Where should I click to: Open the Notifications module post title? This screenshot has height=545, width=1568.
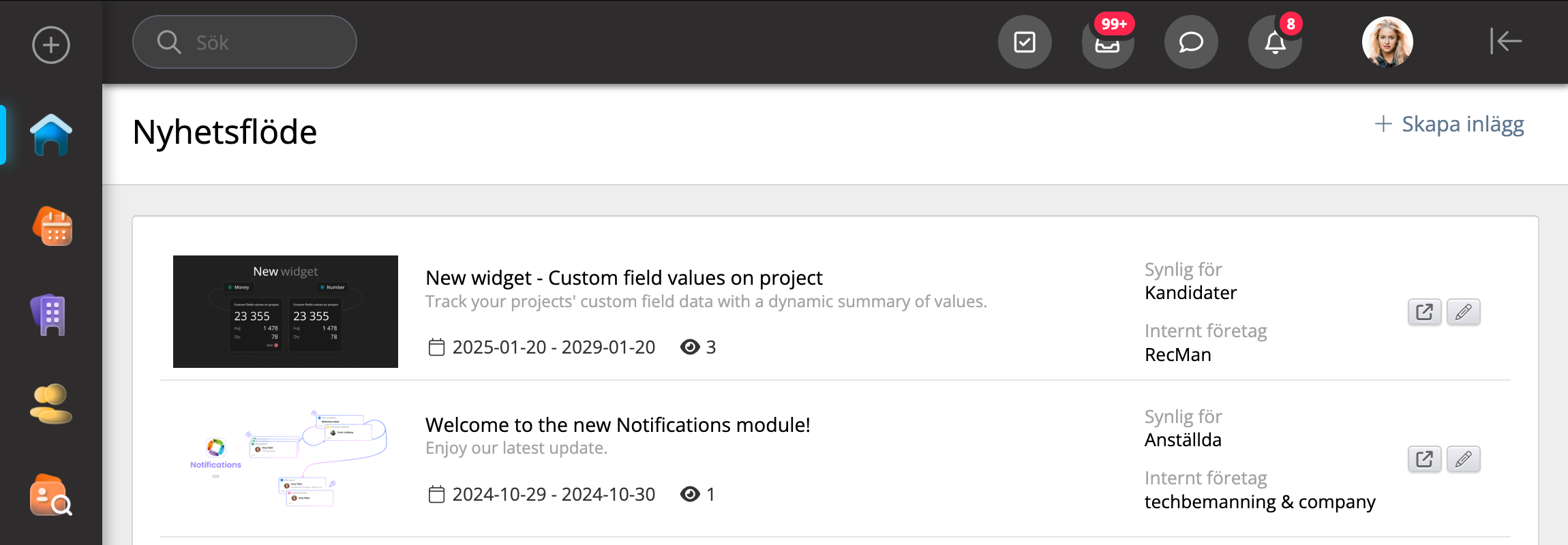point(618,425)
